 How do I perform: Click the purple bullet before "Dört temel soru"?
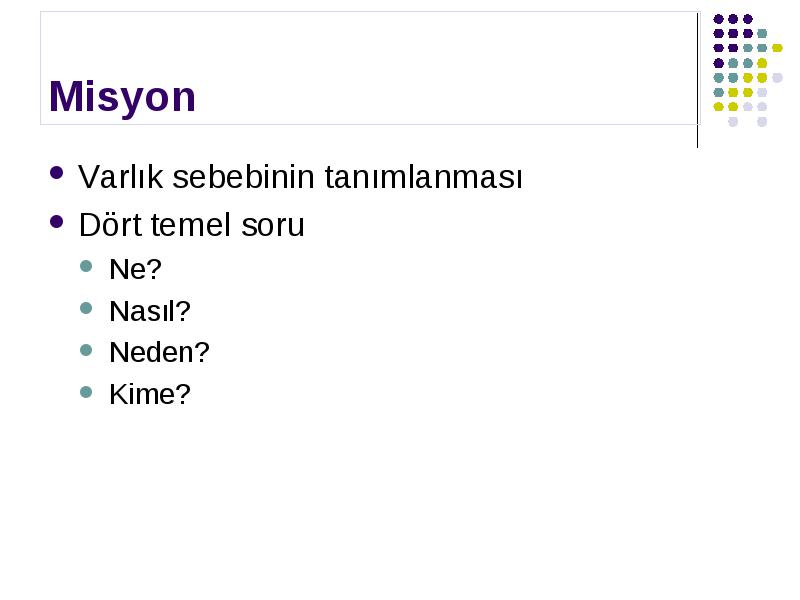coord(57,222)
